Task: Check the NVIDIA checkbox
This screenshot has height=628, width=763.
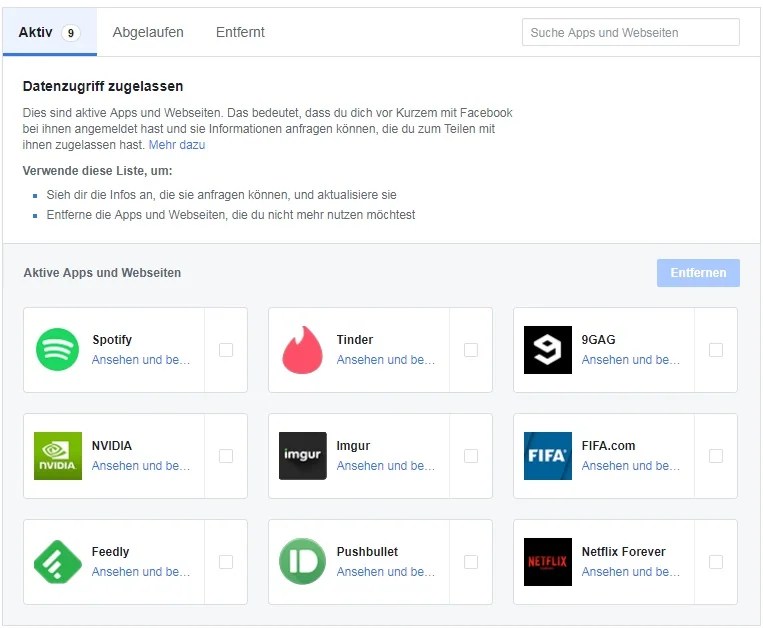Action: tap(226, 456)
